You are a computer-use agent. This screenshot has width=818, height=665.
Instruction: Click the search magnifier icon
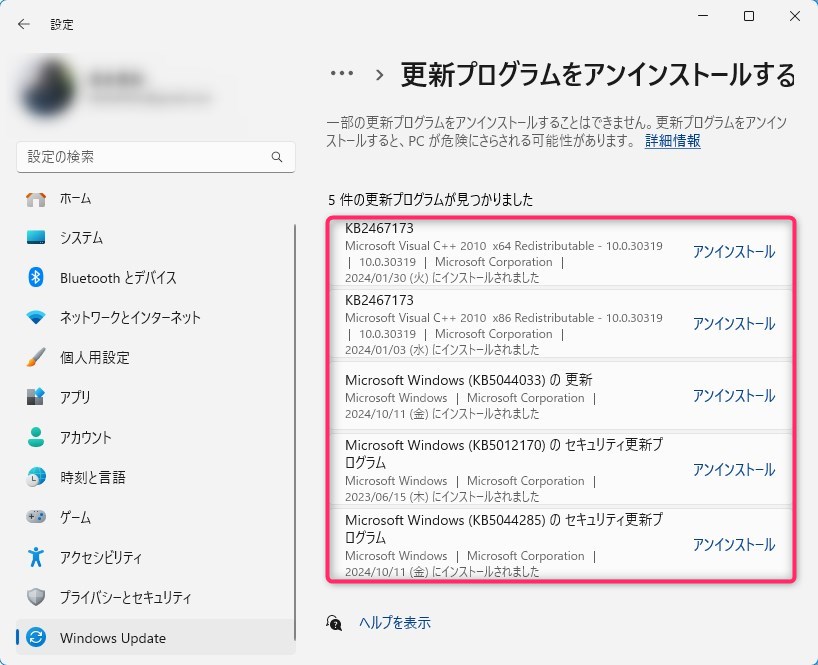pos(277,158)
